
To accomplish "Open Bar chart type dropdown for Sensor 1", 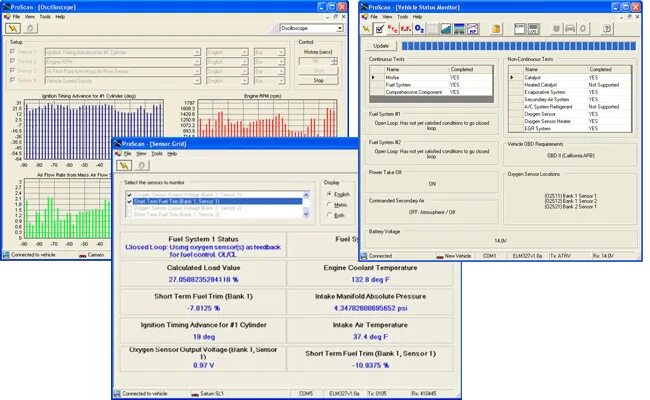I will (x=281, y=53).
